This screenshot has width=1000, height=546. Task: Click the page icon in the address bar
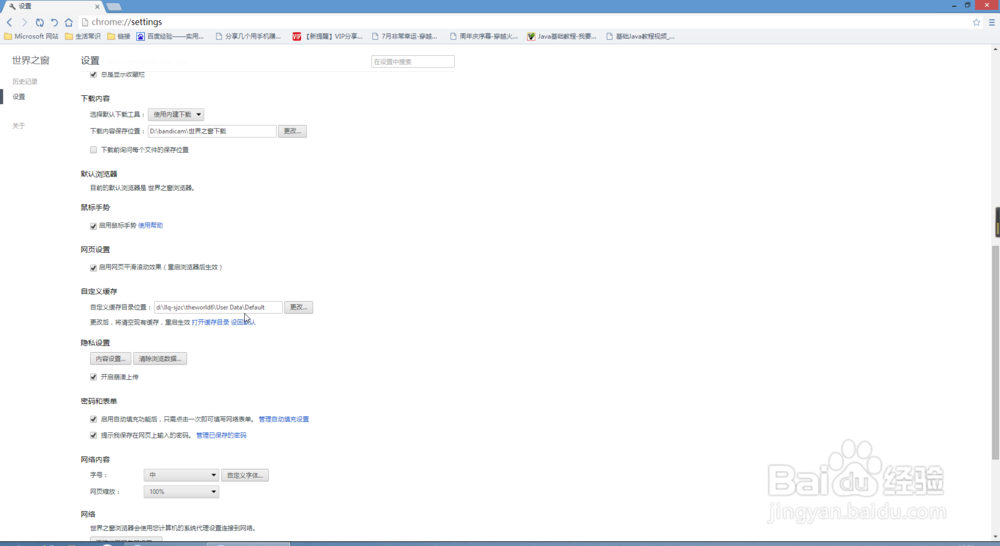tap(85, 22)
